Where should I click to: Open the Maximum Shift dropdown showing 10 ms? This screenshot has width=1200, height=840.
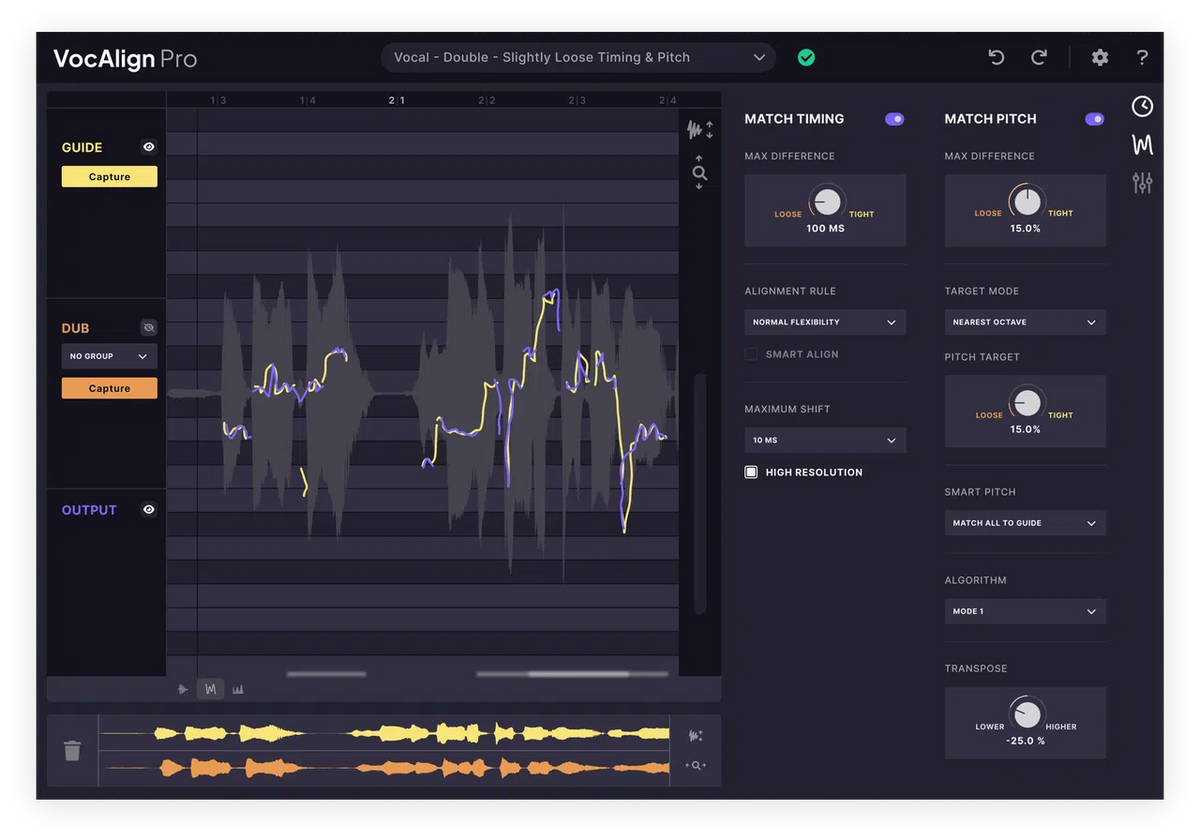[824, 440]
